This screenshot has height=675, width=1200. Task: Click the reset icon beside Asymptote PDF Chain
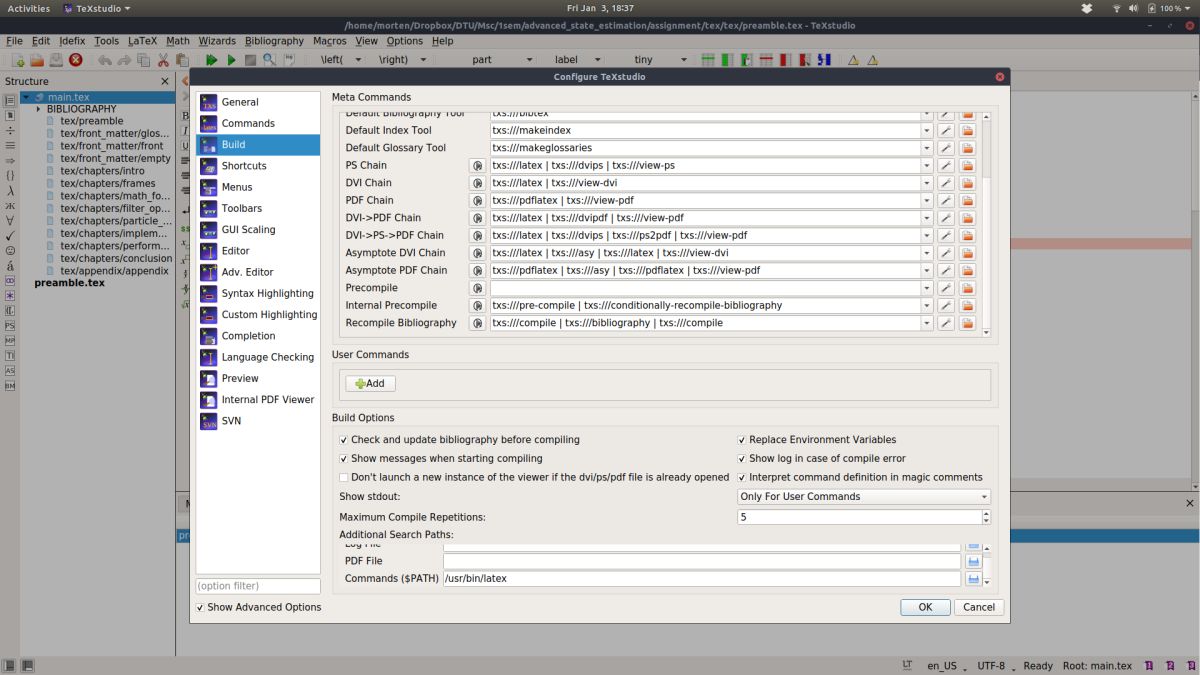[x=478, y=270]
